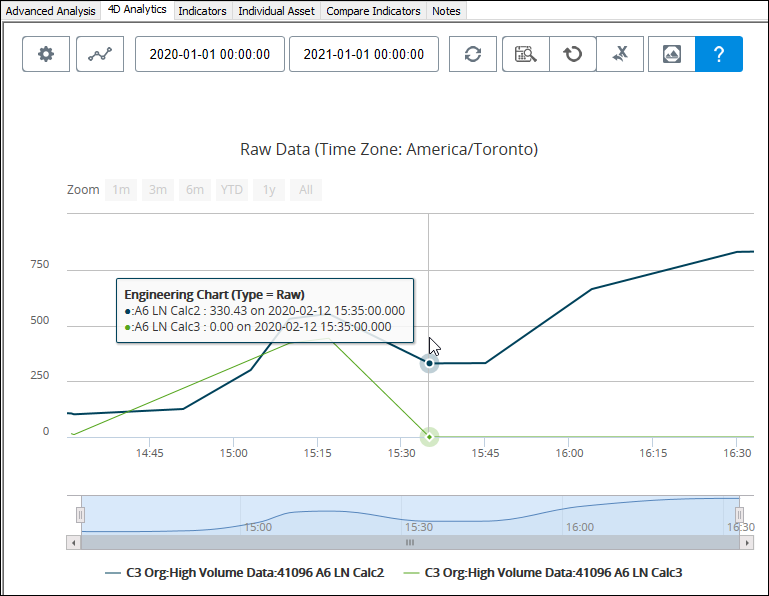Viewport: 769px width, 596px height.
Task: Click the Calc2 data point at 15:35
Action: [x=429, y=363]
